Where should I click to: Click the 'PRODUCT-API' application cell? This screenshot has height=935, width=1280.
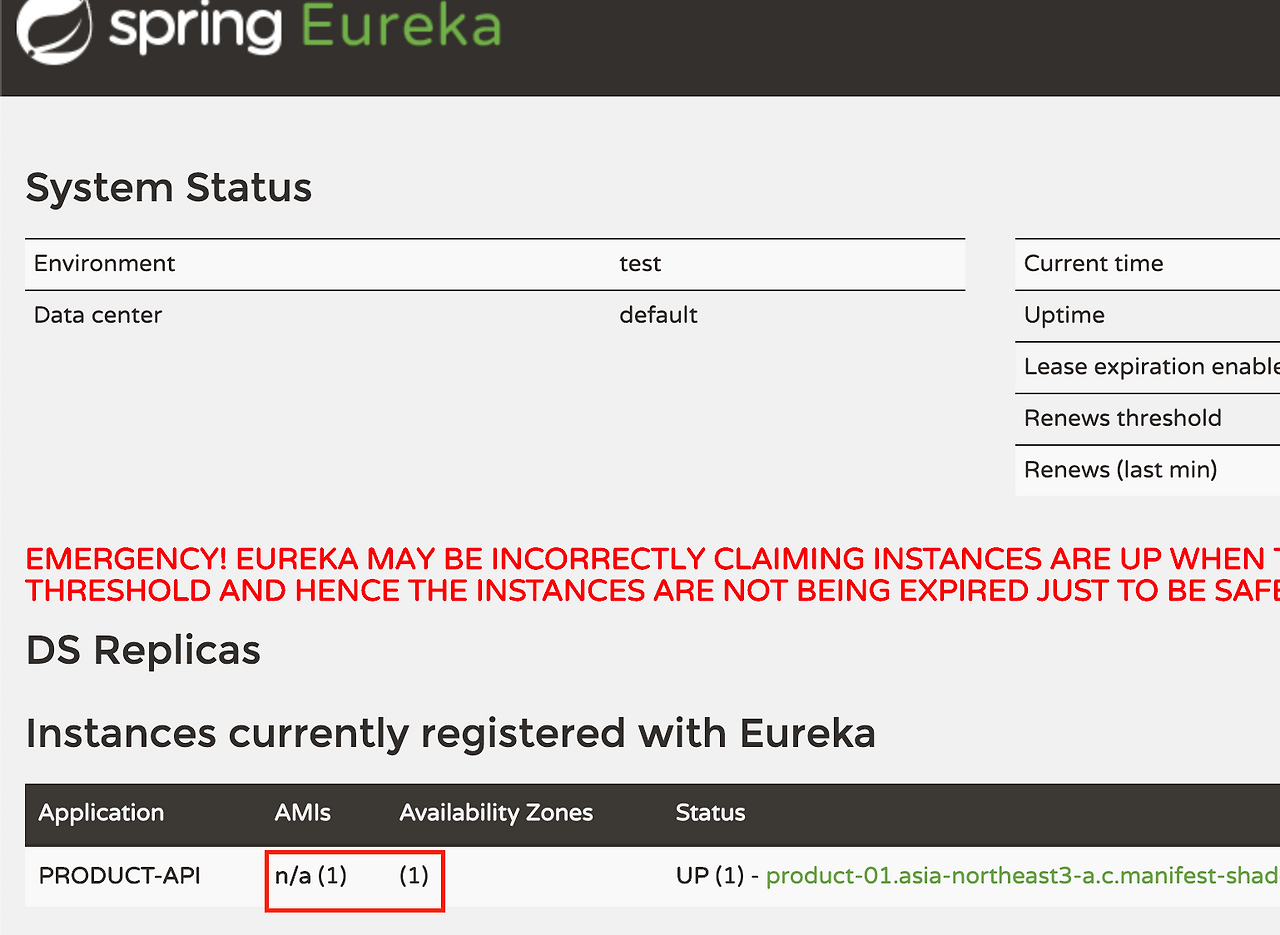click(119, 876)
